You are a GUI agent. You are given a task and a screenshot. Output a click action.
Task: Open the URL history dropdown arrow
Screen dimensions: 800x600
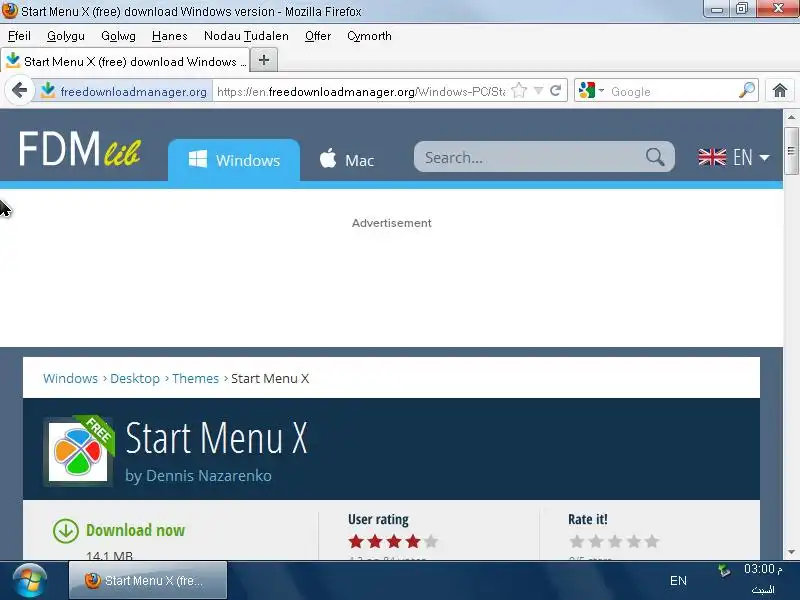pos(538,91)
